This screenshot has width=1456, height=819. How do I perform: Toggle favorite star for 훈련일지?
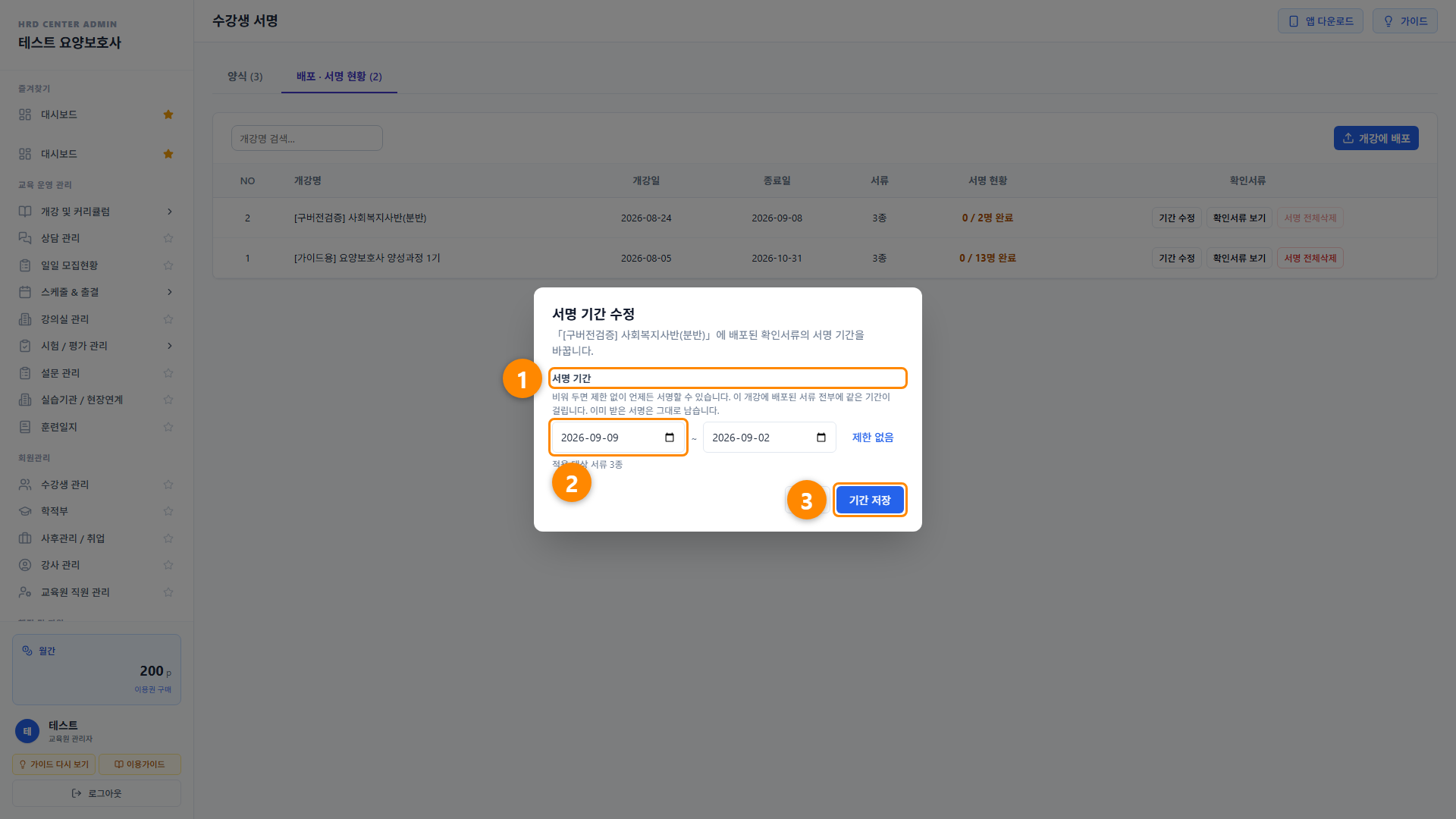(168, 427)
